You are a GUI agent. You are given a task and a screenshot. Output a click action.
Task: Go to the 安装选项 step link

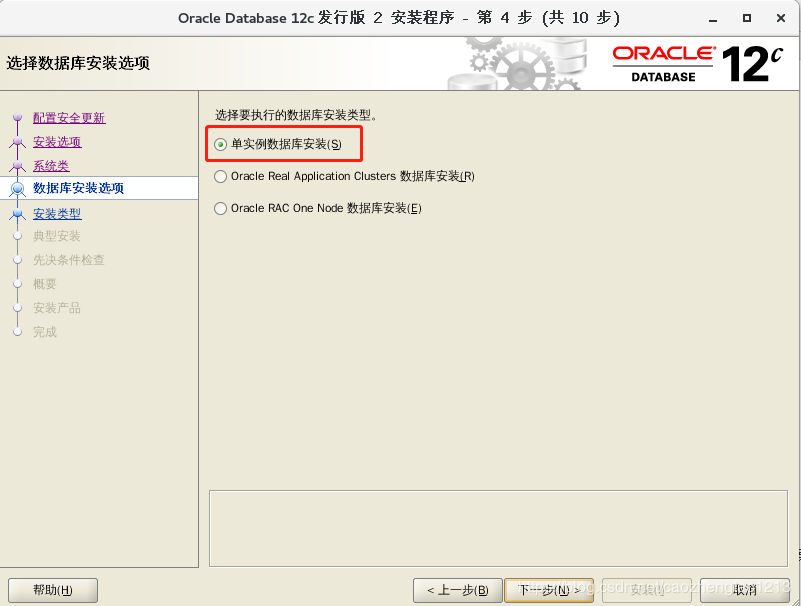(57, 142)
